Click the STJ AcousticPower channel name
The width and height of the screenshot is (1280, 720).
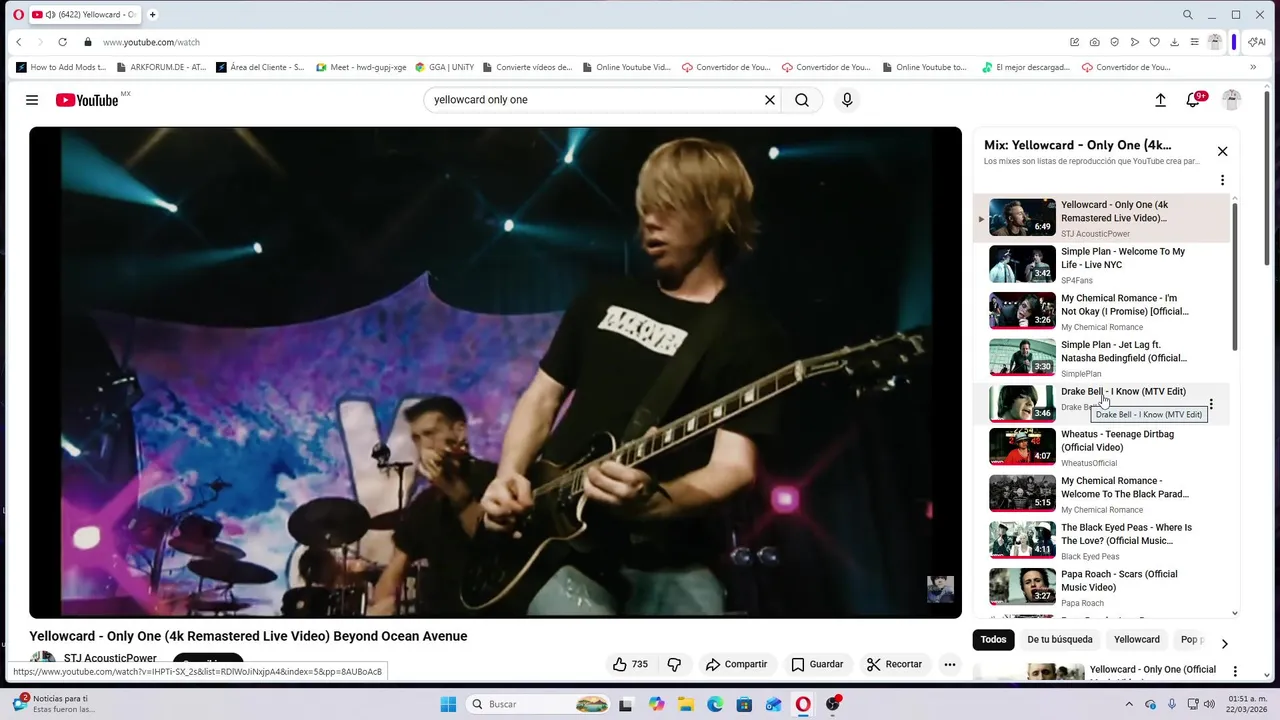(x=110, y=659)
